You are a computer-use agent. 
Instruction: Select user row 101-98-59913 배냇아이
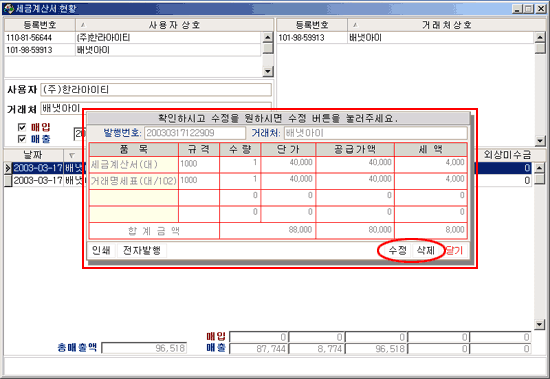click(x=133, y=50)
